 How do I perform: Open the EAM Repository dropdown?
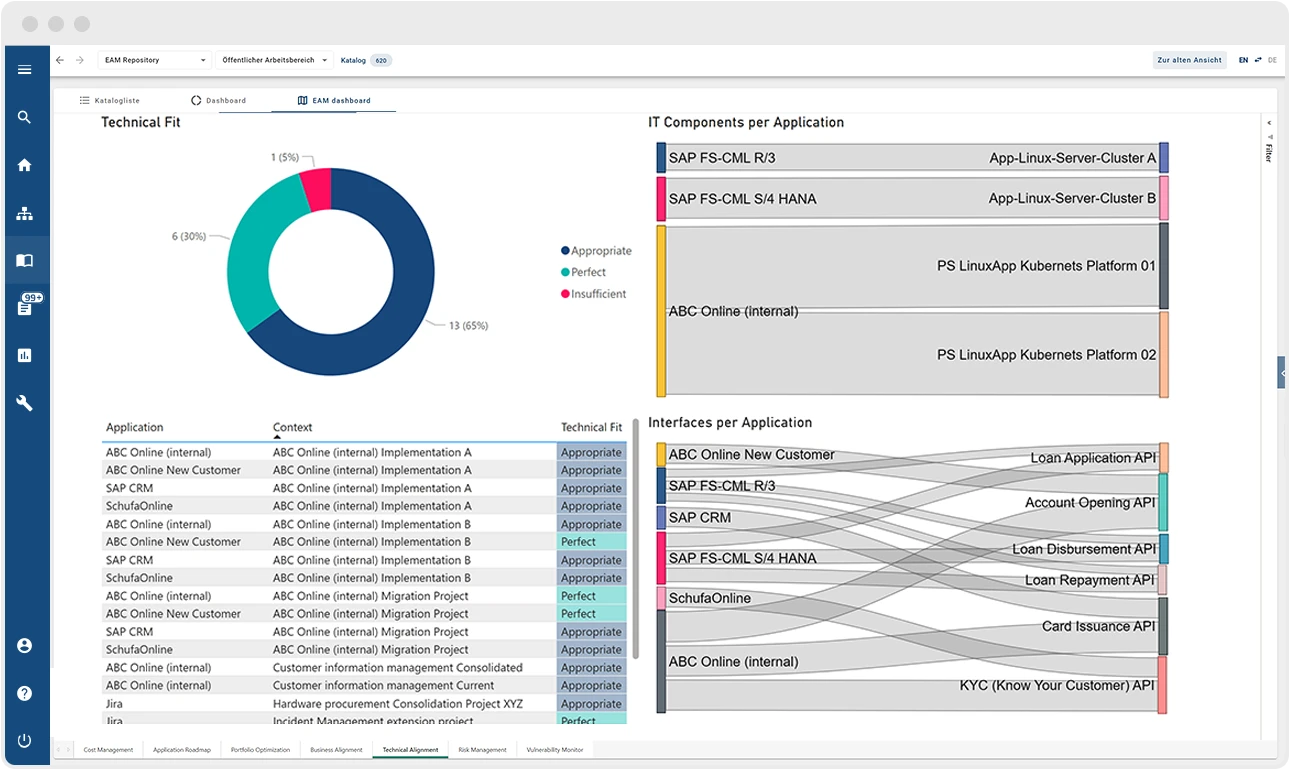tap(155, 60)
